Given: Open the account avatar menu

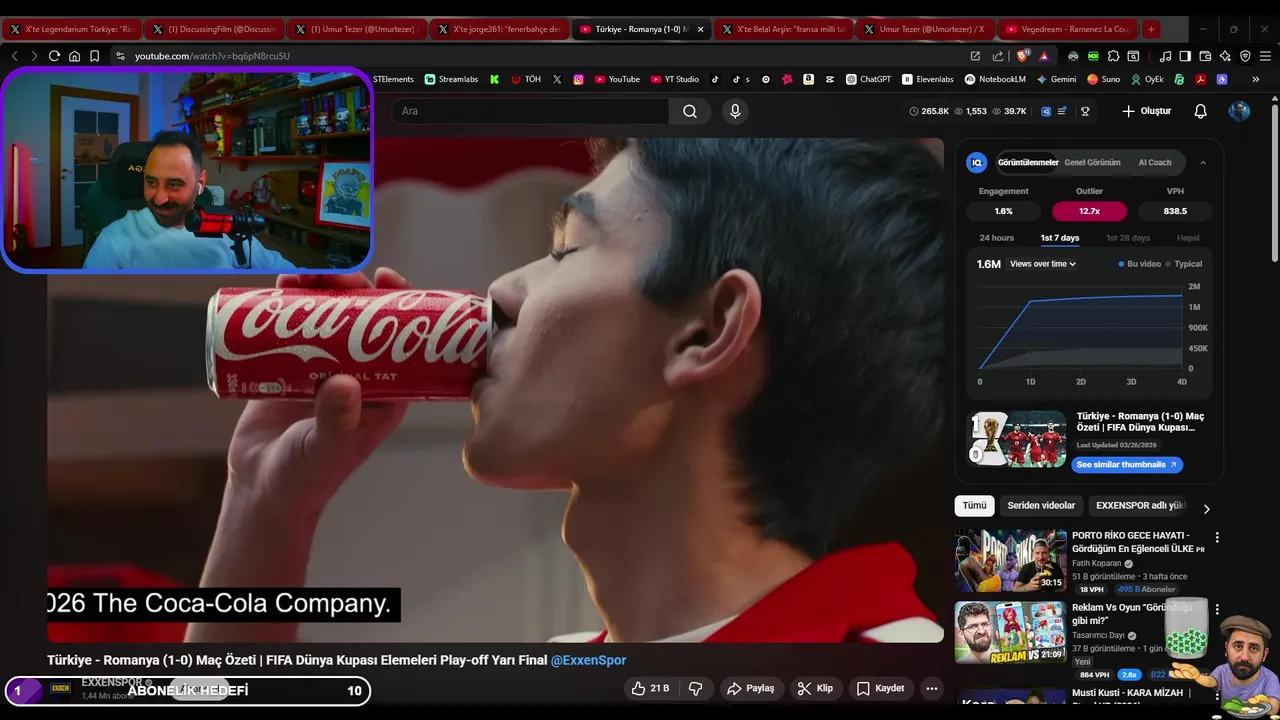Looking at the screenshot, I should pos(1239,111).
